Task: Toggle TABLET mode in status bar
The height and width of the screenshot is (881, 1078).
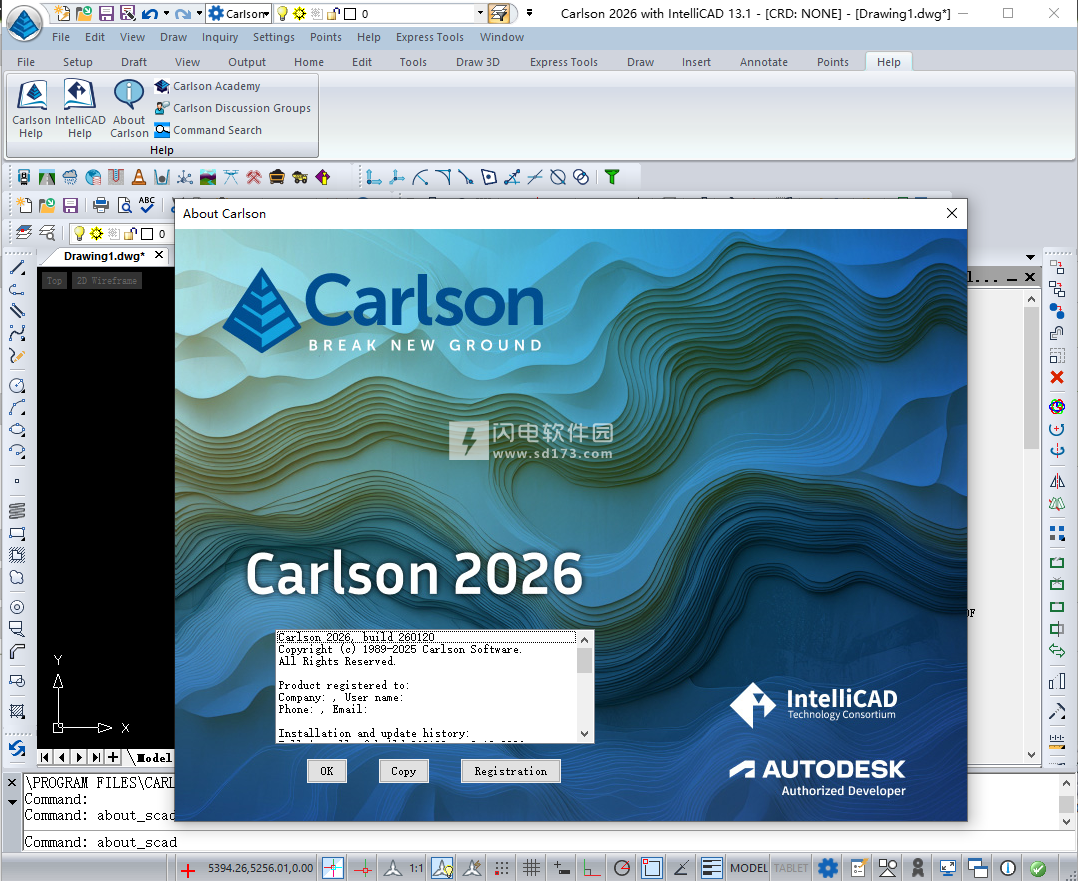Action: point(791,867)
